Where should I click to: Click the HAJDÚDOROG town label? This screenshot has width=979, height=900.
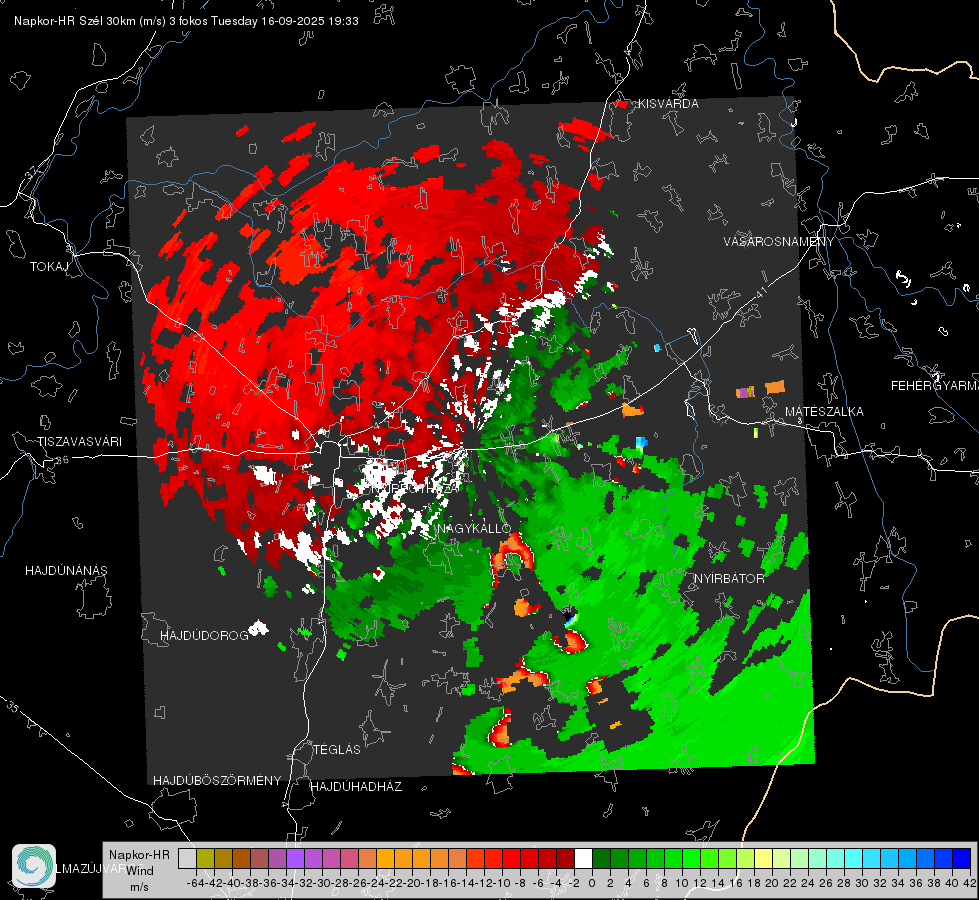coord(204,636)
